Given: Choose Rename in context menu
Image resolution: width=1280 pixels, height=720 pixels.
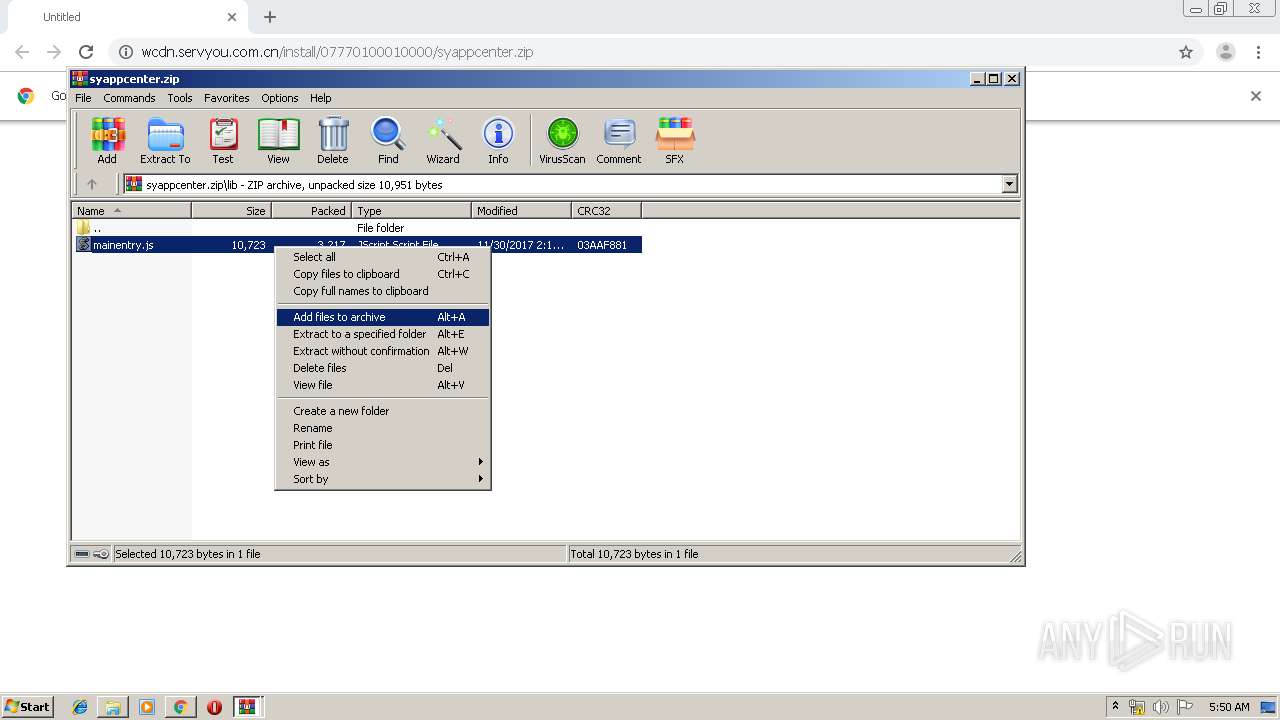Looking at the screenshot, I should (x=383, y=428).
